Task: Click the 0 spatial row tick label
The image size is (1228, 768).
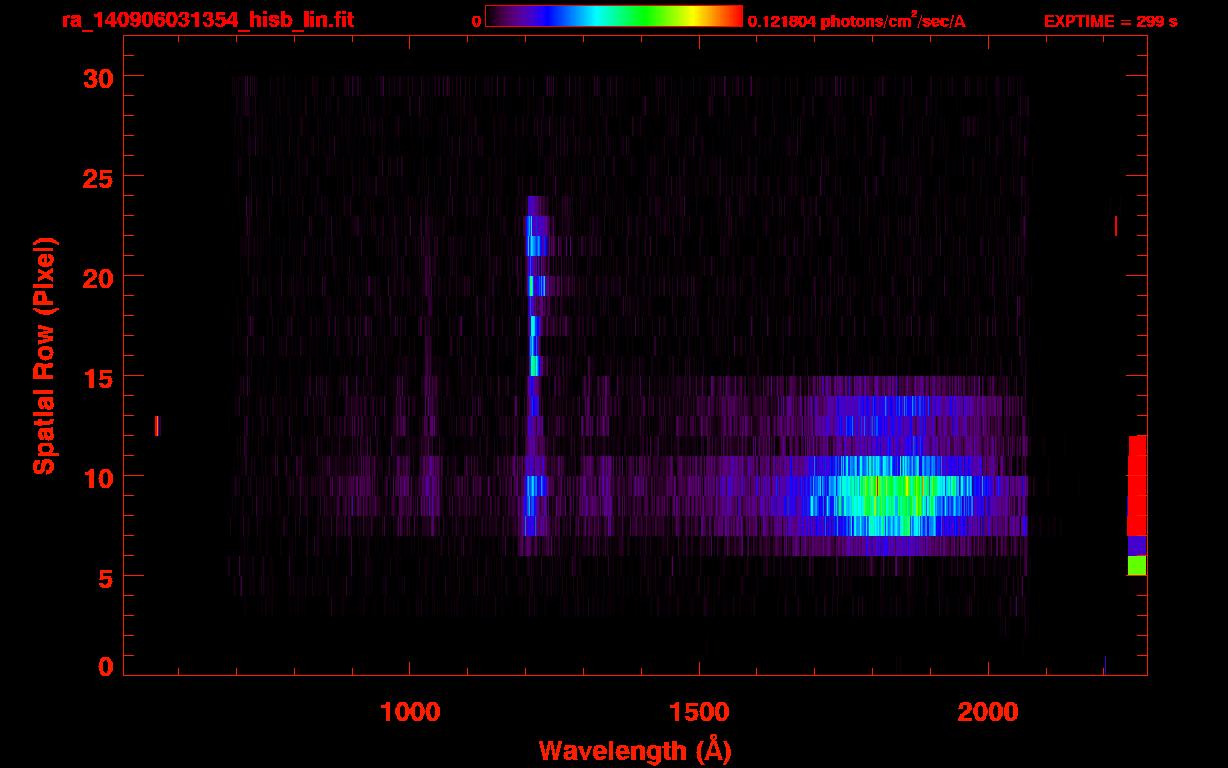Action: pos(106,666)
